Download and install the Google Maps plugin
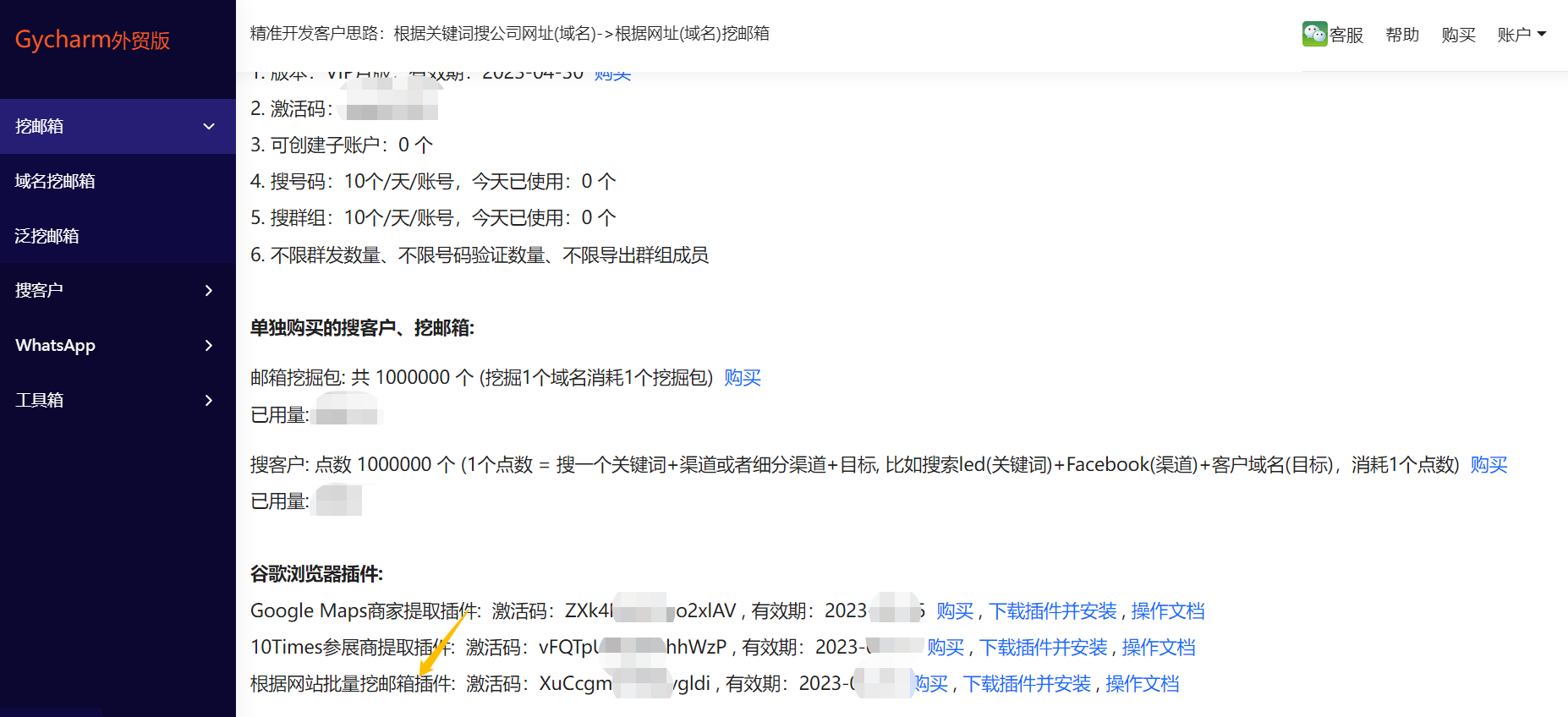The width and height of the screenshot is (1568, 717). coord(1053,611)
